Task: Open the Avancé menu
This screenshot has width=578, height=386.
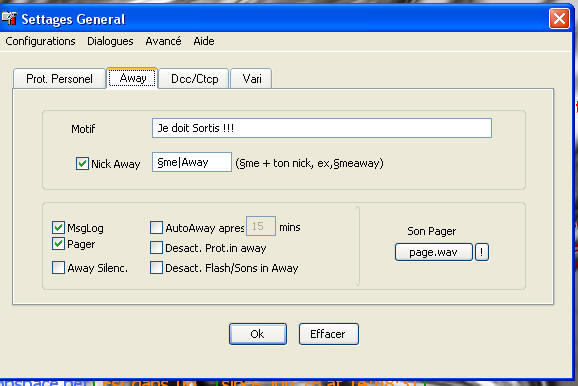Action: [x=163, y=41]
